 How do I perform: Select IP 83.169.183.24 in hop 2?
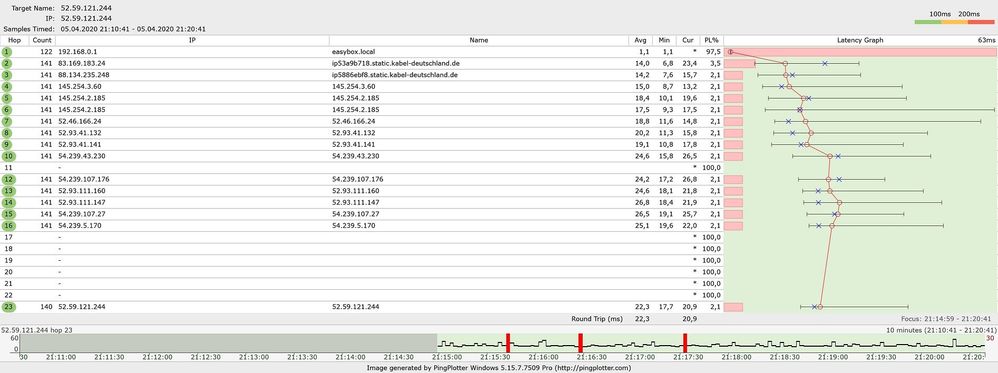click(81, 64)
